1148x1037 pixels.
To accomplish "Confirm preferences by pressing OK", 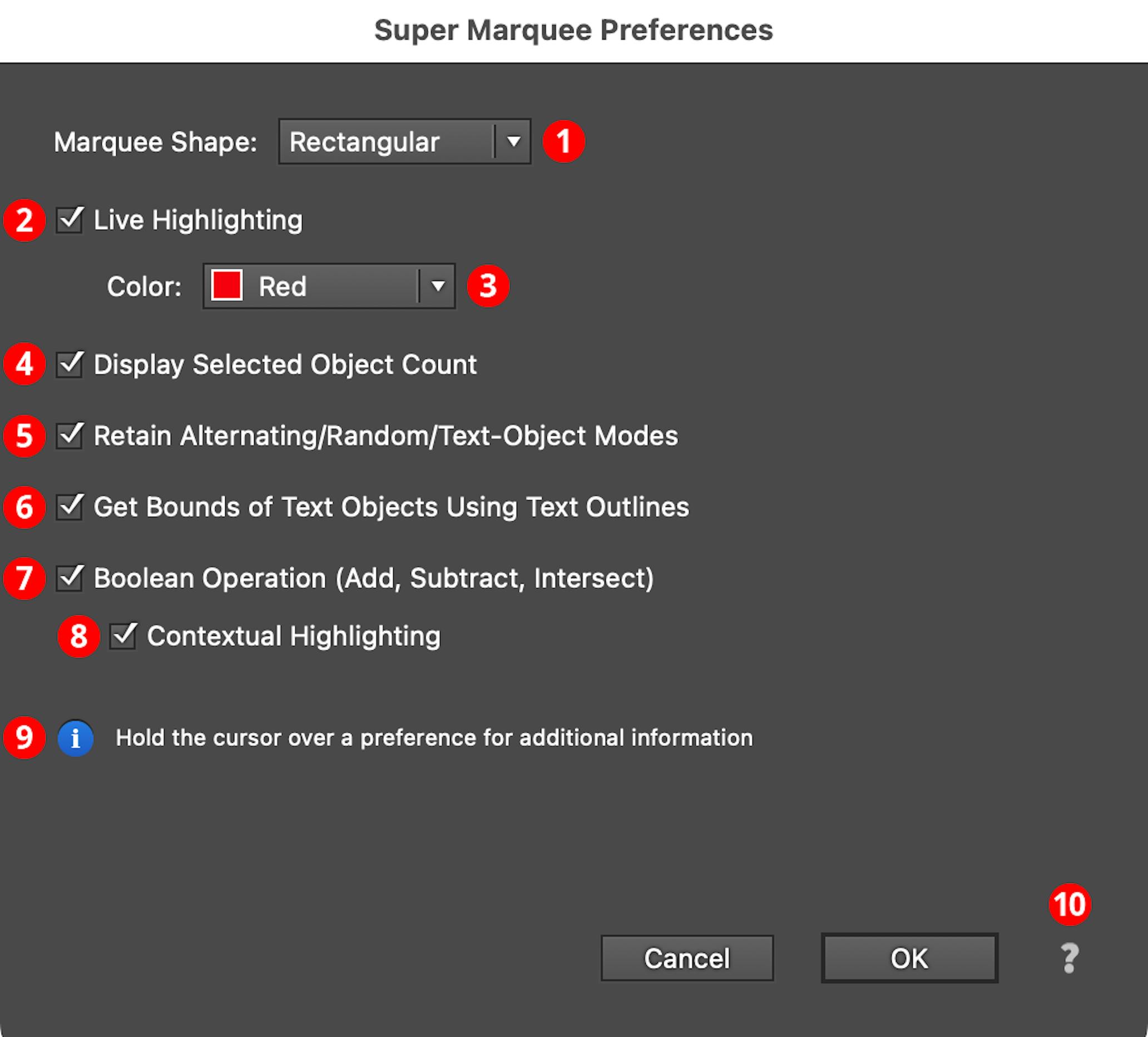I will coord(910,959).
